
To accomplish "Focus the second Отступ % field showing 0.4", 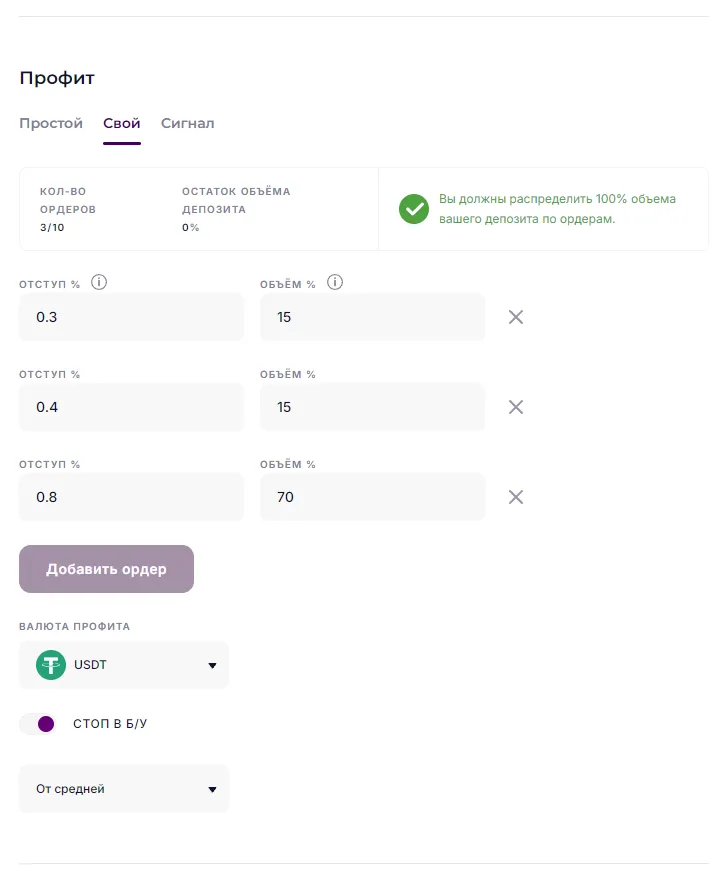I will point(131,407).
